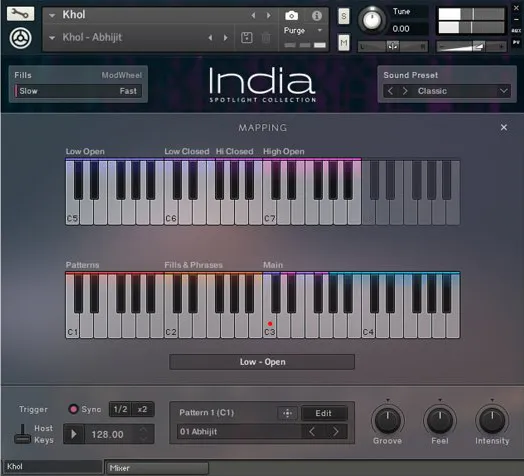
Task: Take a snapshot with the camera icon
Action: [x=291, y=15]
